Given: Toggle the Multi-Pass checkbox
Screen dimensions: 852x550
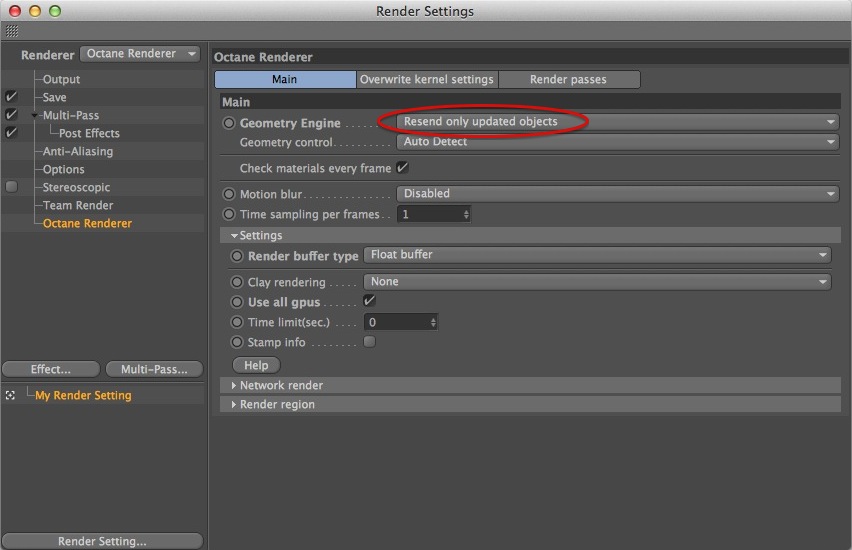Looking at the screenshot, I should (x=11, y=115).
